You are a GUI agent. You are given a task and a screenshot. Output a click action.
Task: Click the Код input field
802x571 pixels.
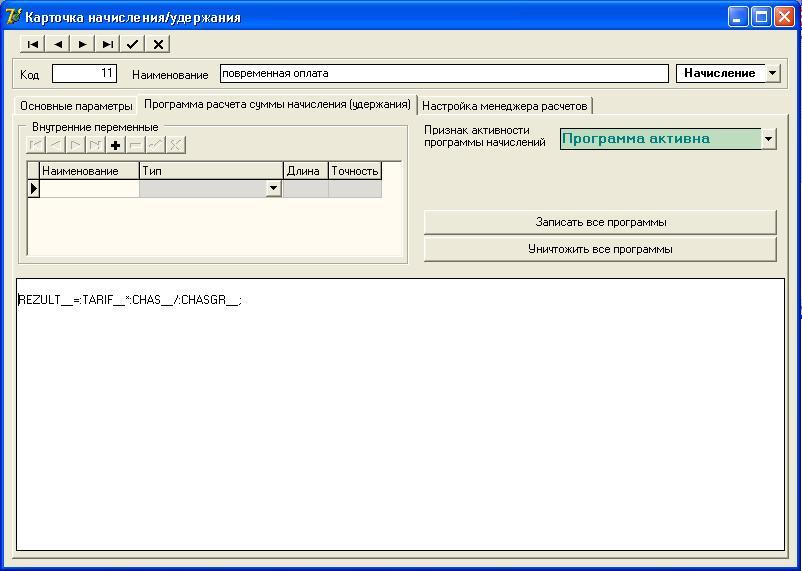84,73
